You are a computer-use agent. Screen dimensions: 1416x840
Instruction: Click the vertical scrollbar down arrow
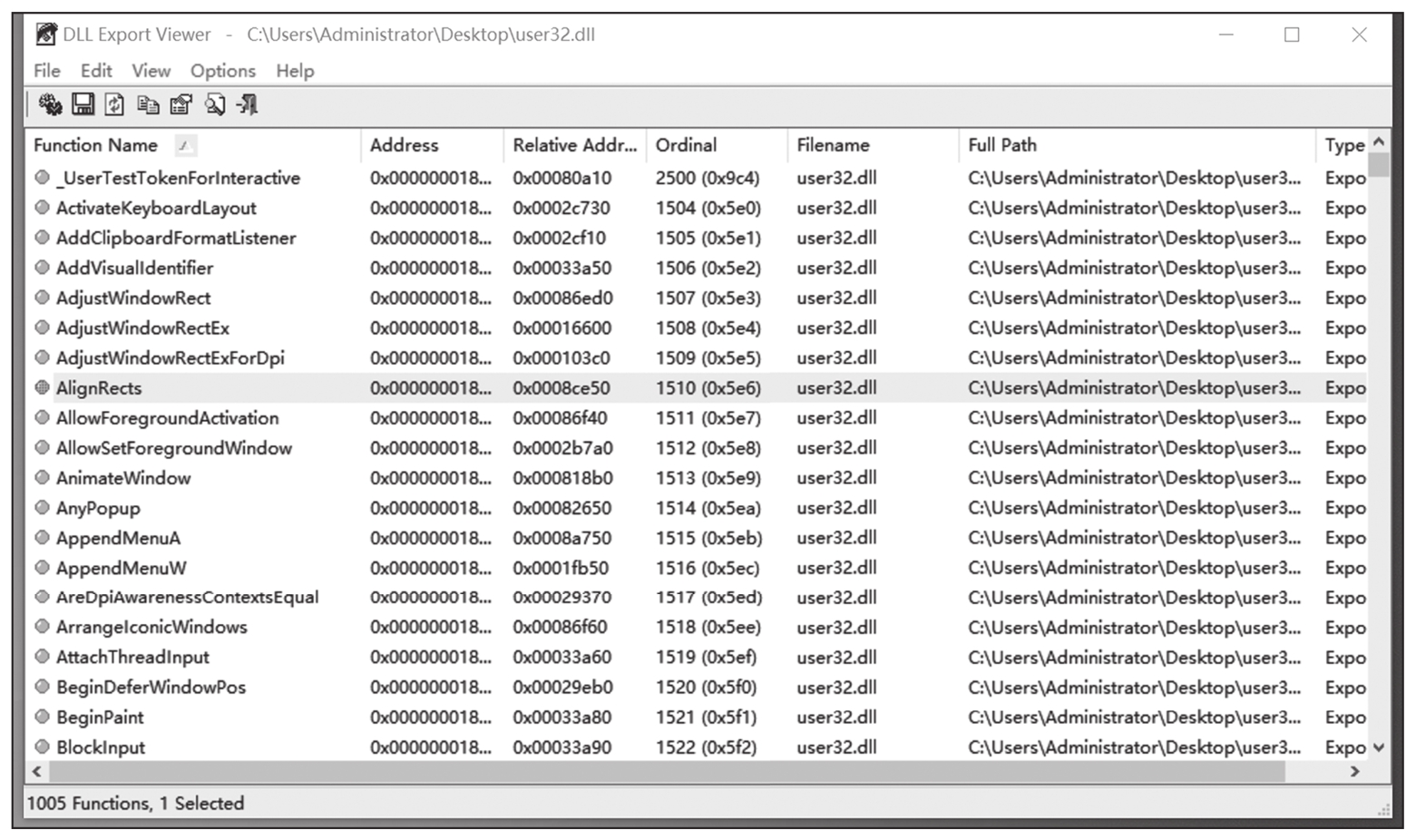coord(1380,747)
